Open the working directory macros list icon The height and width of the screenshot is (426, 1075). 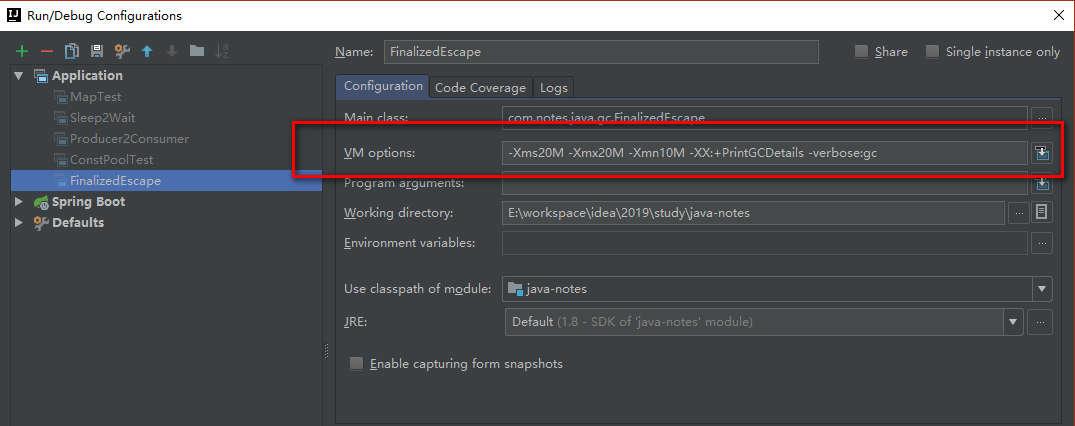coord(1042,212)
